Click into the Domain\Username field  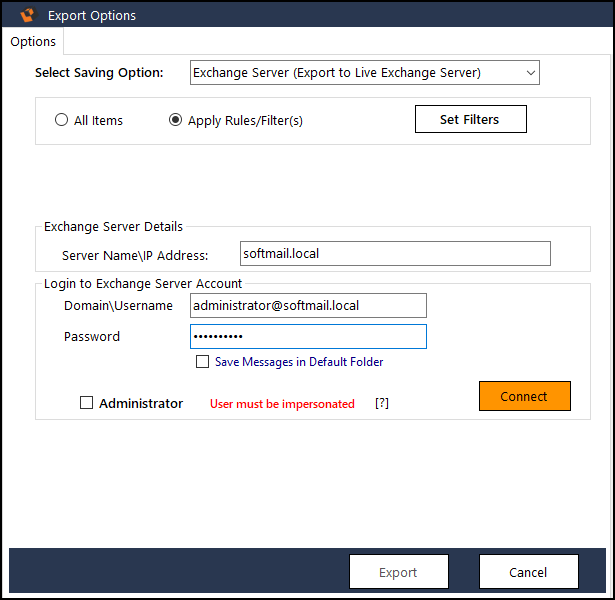point(308,305)
